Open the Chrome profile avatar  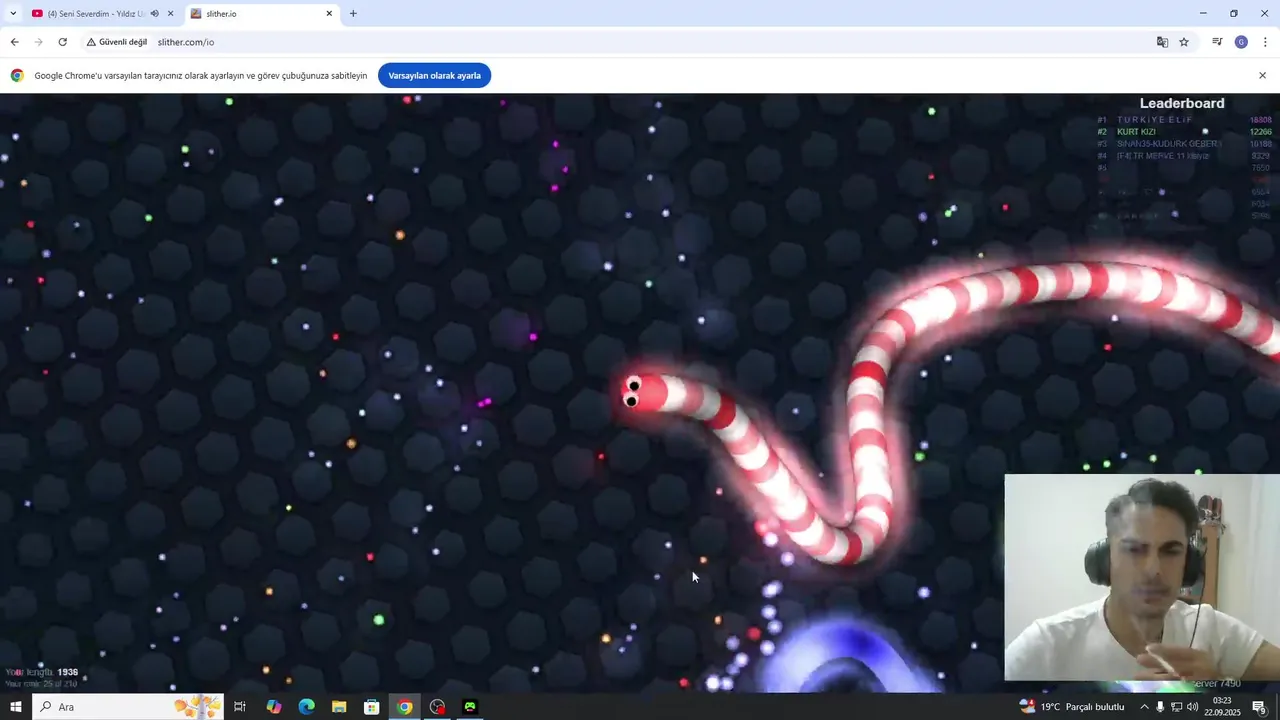click(1241, 42)
